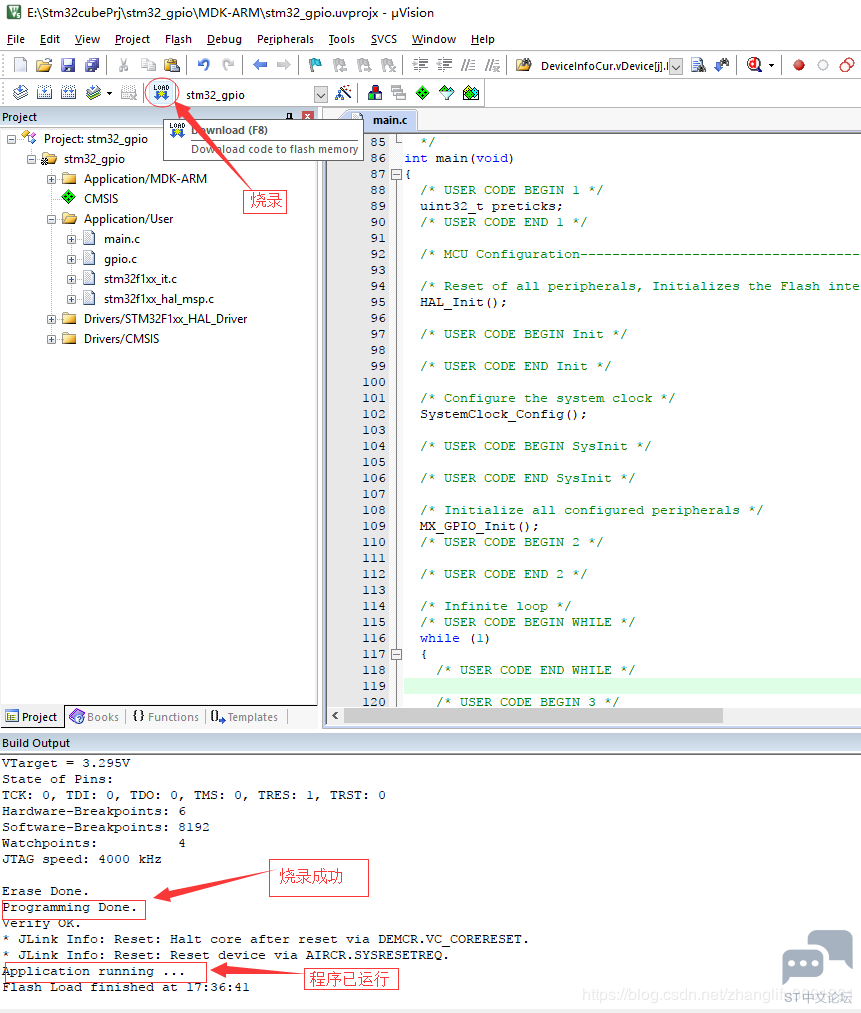861x1013 pixels.
Task: Navigate backwards with blue left arrow
Action: coord(260,65)
